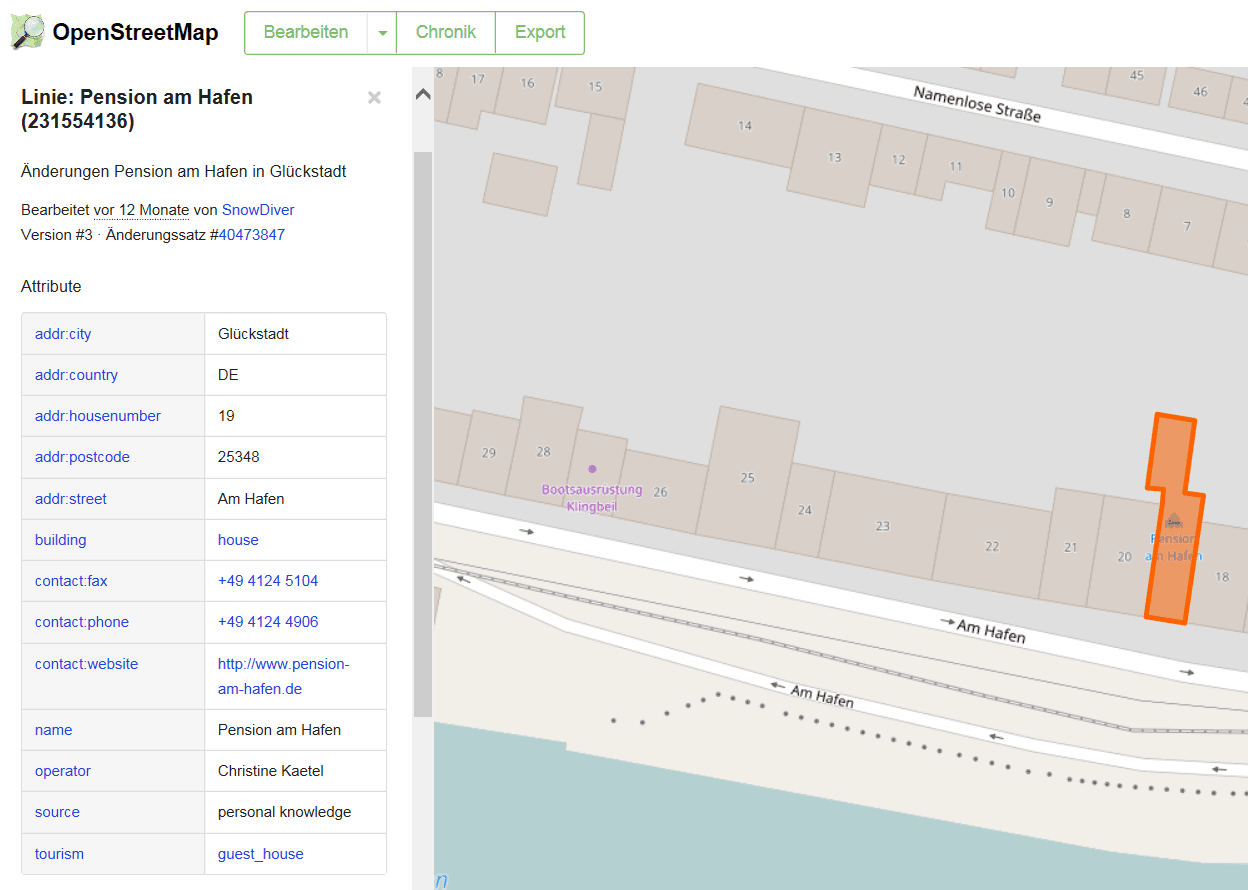The image size is (1248, 890).
Task: Click the tourism key link
Action: (60, 854)
